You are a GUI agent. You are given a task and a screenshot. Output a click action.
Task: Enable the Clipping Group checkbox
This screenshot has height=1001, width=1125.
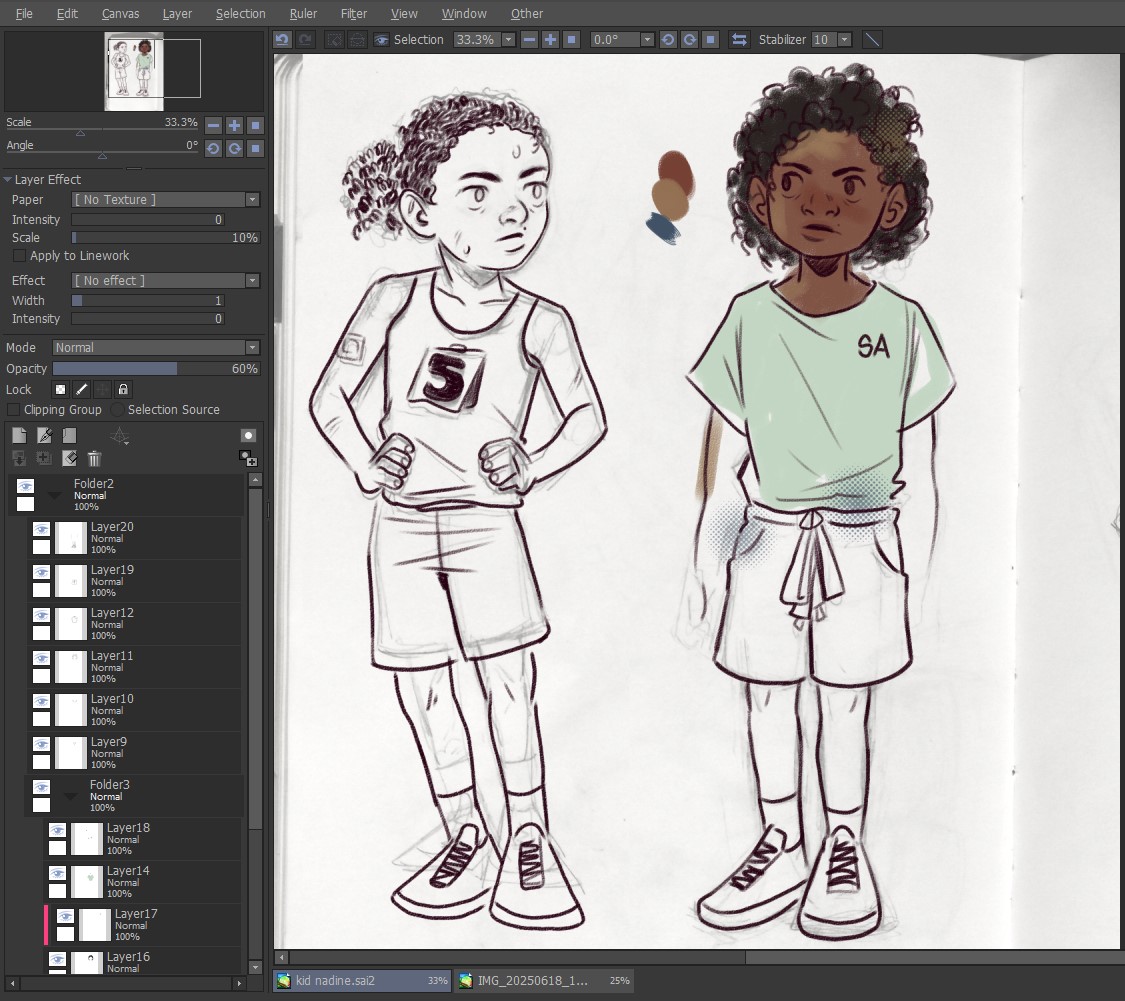pos(13,410)
